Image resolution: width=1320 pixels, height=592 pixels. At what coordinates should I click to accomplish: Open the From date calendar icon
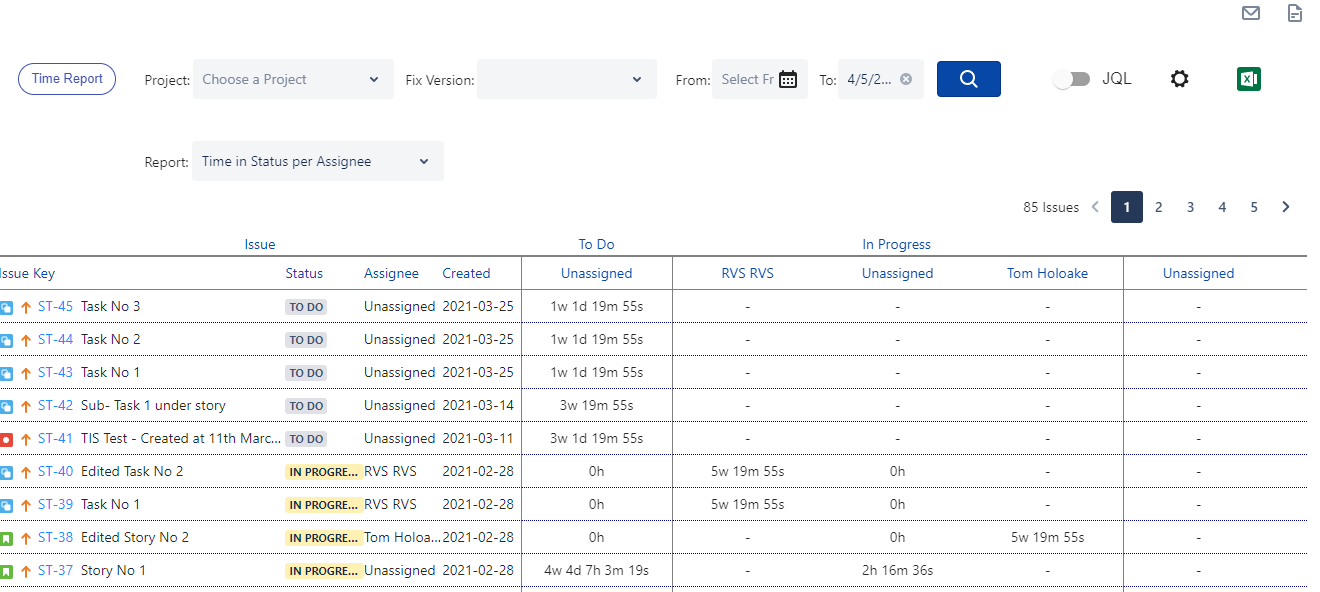pos(788,79)
